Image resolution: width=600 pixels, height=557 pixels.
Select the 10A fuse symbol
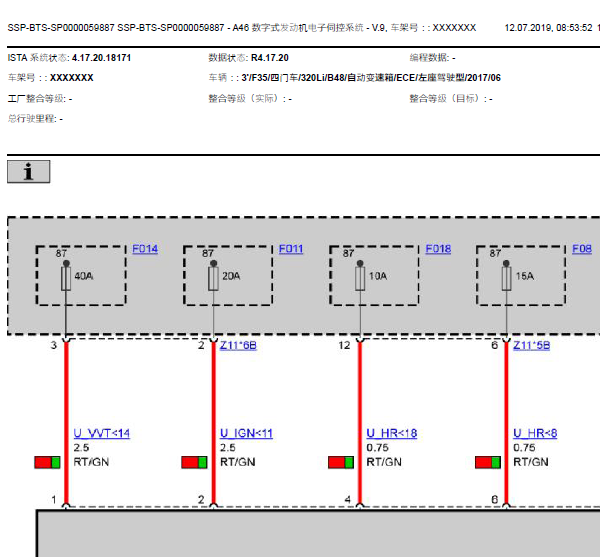(360, 278)
